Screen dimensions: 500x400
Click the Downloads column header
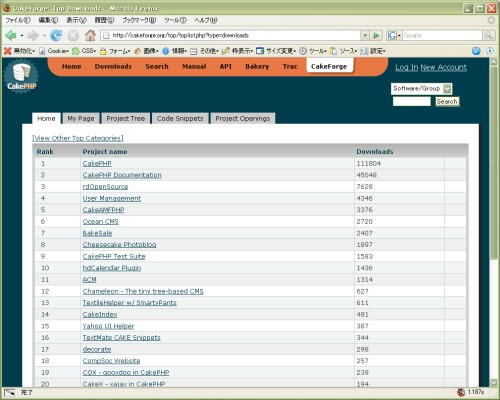[375, 152]
